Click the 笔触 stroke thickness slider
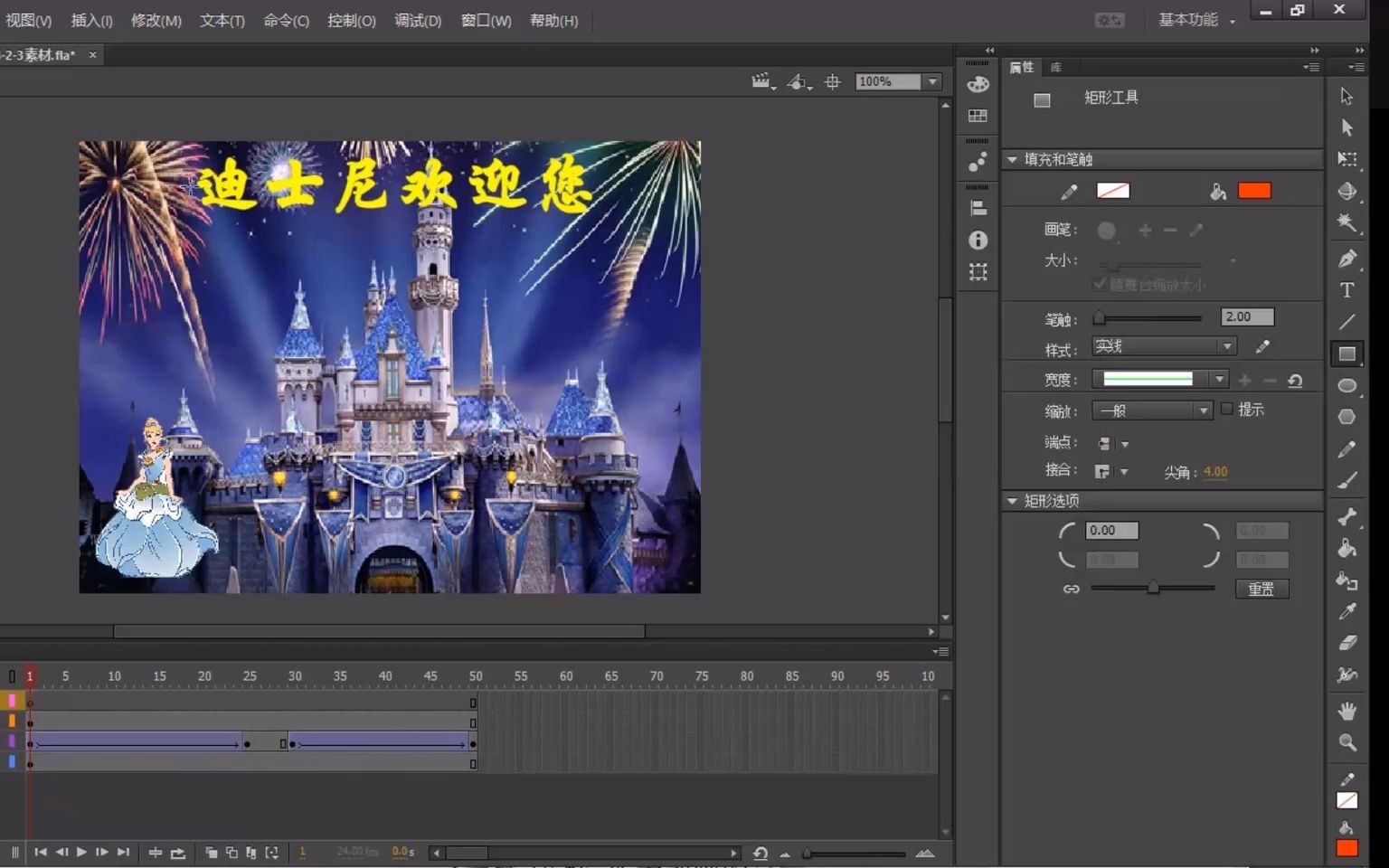The image size is (1389, 868). [1148, 317]
